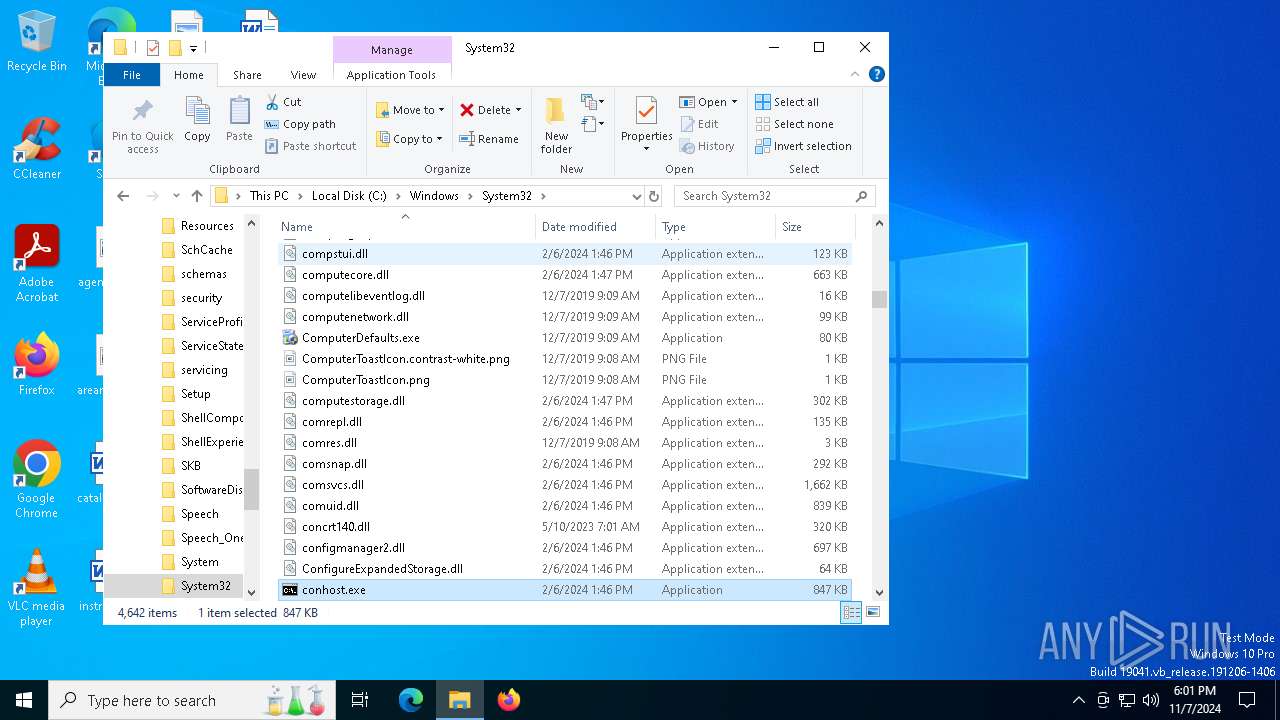Refresh the System32 folder view
The height and width of the screenshot is (720, 1280).
pyautogui.click(x=654, y=196)
